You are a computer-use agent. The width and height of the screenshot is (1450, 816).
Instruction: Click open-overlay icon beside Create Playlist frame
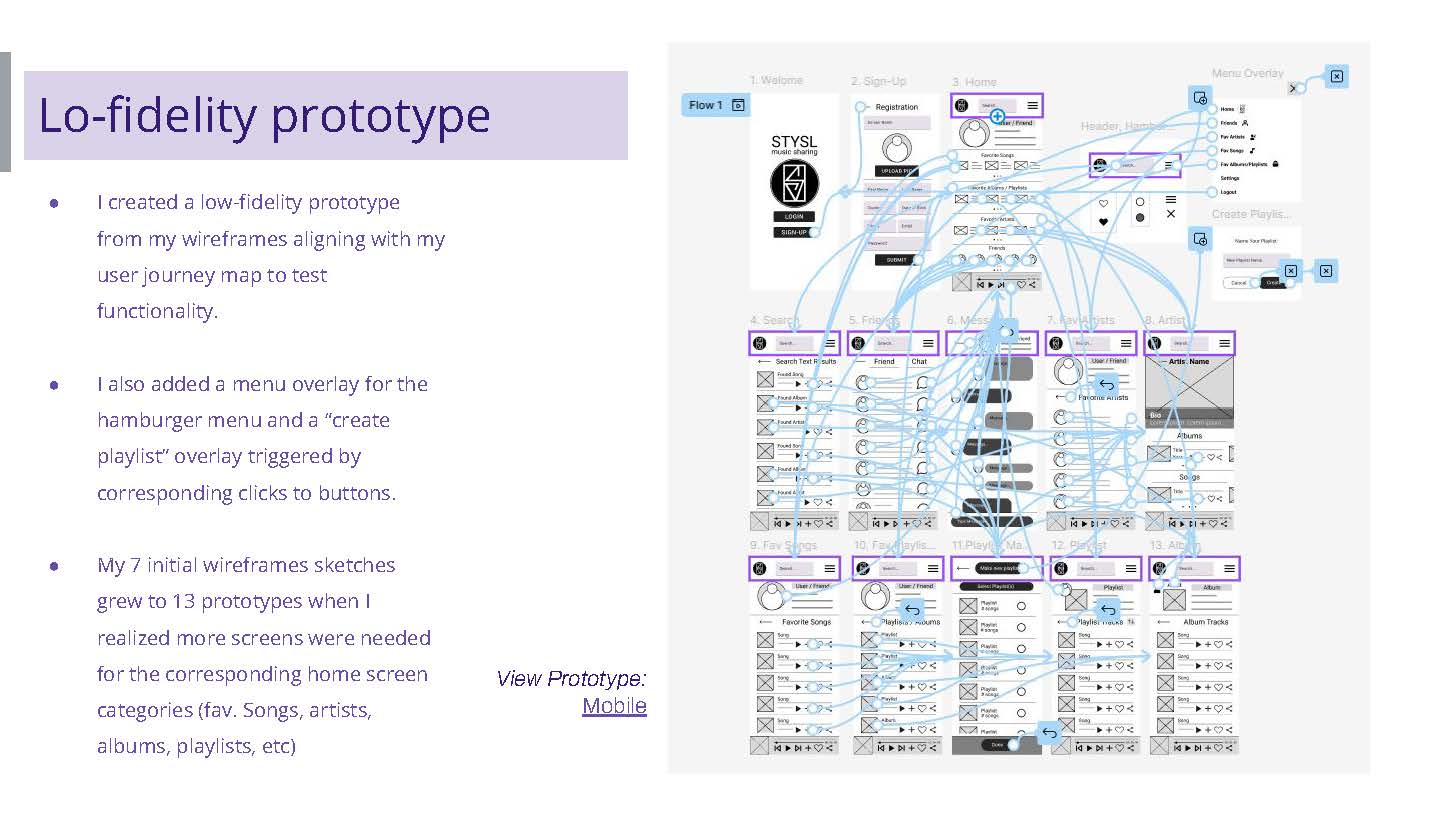pyautogui.click(x=1200, y=239)
